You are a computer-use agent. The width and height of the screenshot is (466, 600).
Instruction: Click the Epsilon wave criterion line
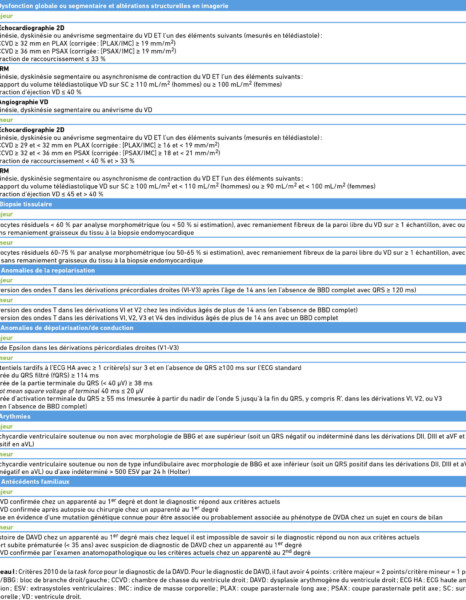click(90, 347)
